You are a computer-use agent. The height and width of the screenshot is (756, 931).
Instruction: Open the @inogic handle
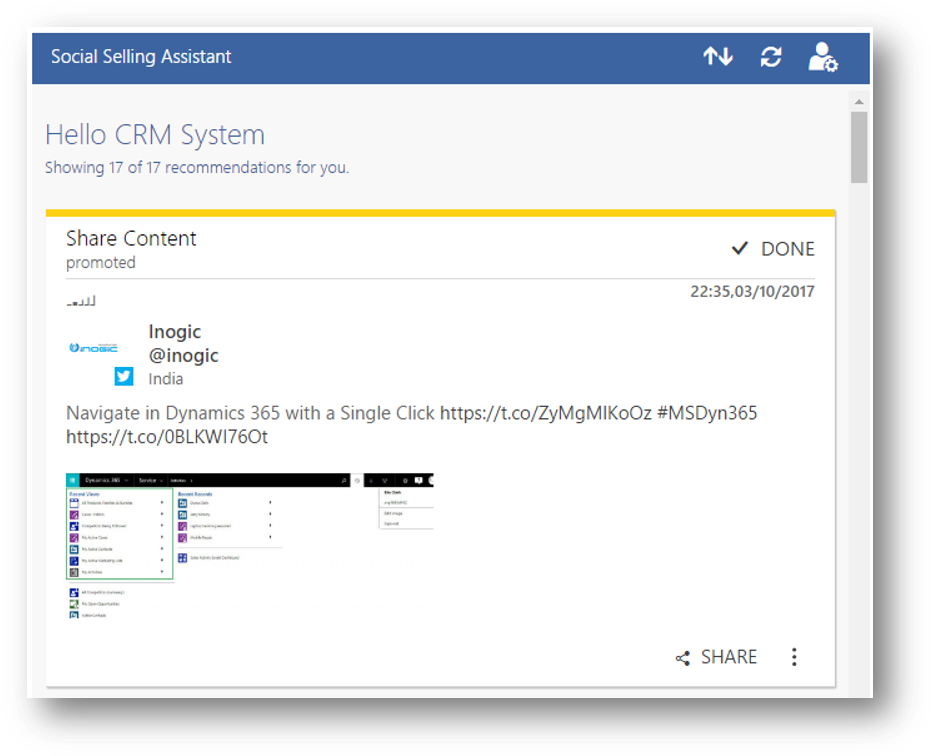tap(183, 355)
